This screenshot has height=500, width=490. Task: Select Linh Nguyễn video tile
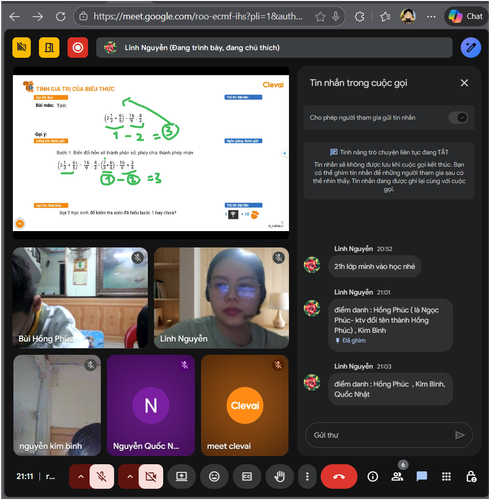coord(221,298)
